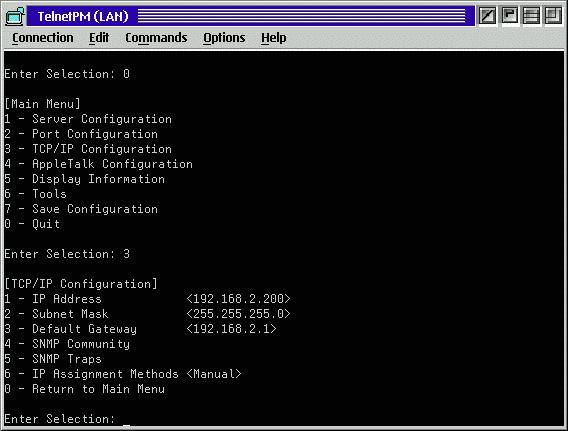Click the TelnetPM system menu icon
568x431 pixels.
coord(15,16)
